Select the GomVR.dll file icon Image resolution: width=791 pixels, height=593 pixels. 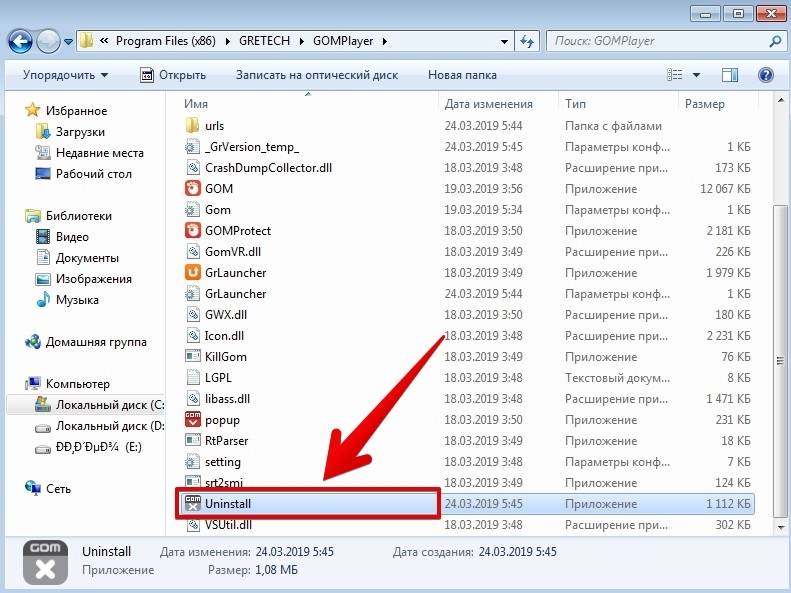pos(192,252)
